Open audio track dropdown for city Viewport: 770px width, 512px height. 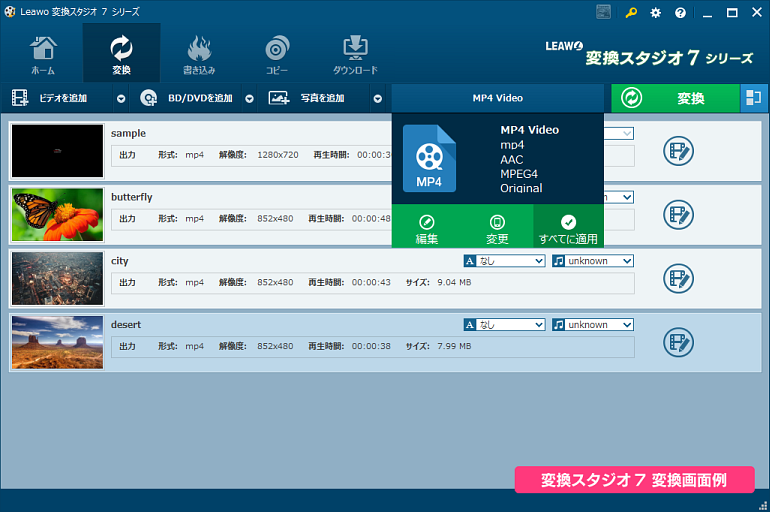tap(593, 261)
